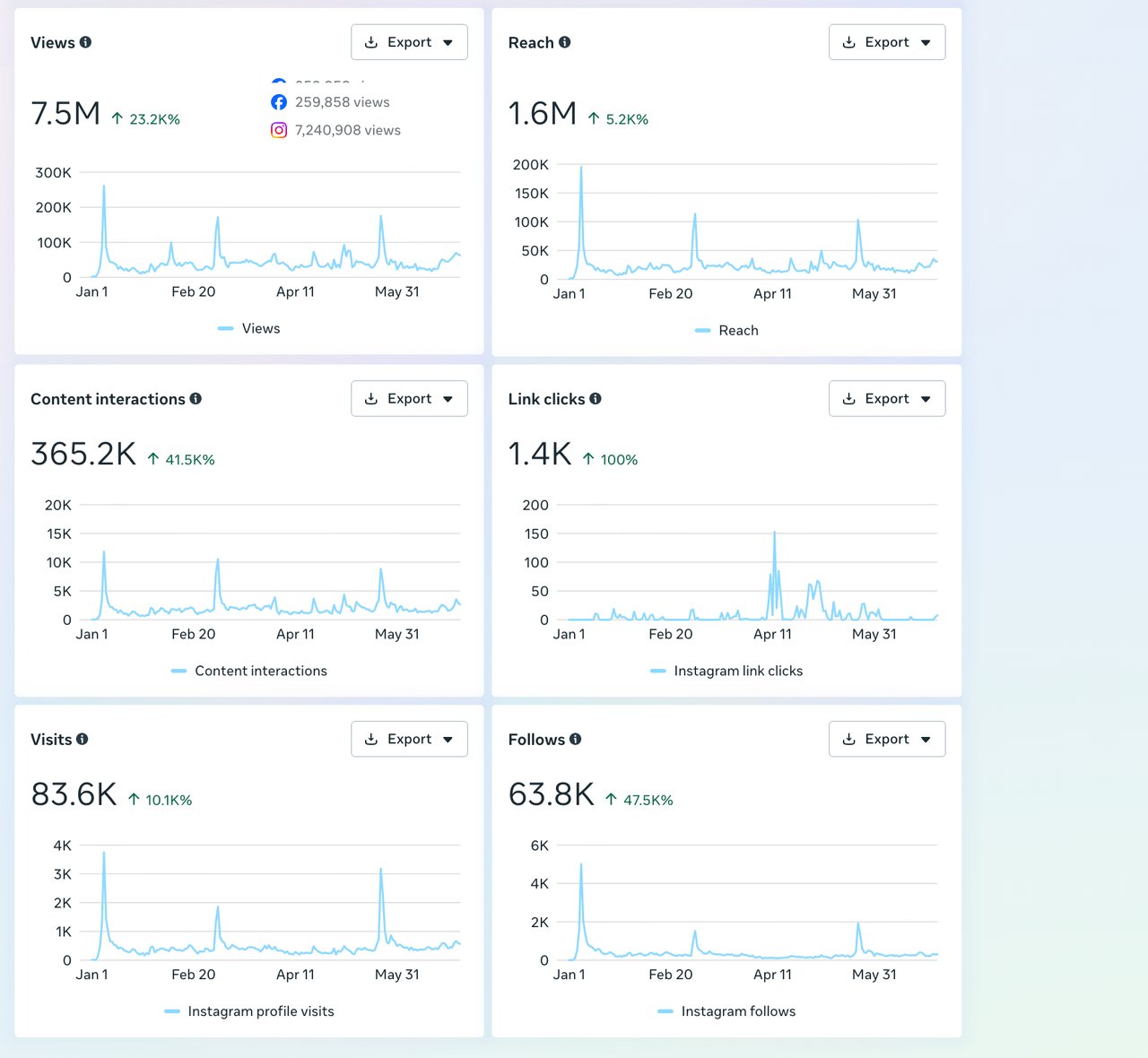Click the late May spike in Visits chart

[x=381, y=871]
